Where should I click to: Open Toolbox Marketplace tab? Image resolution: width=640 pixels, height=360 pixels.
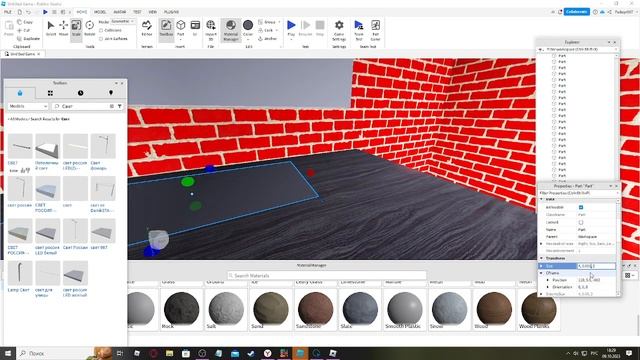[20, 93]
